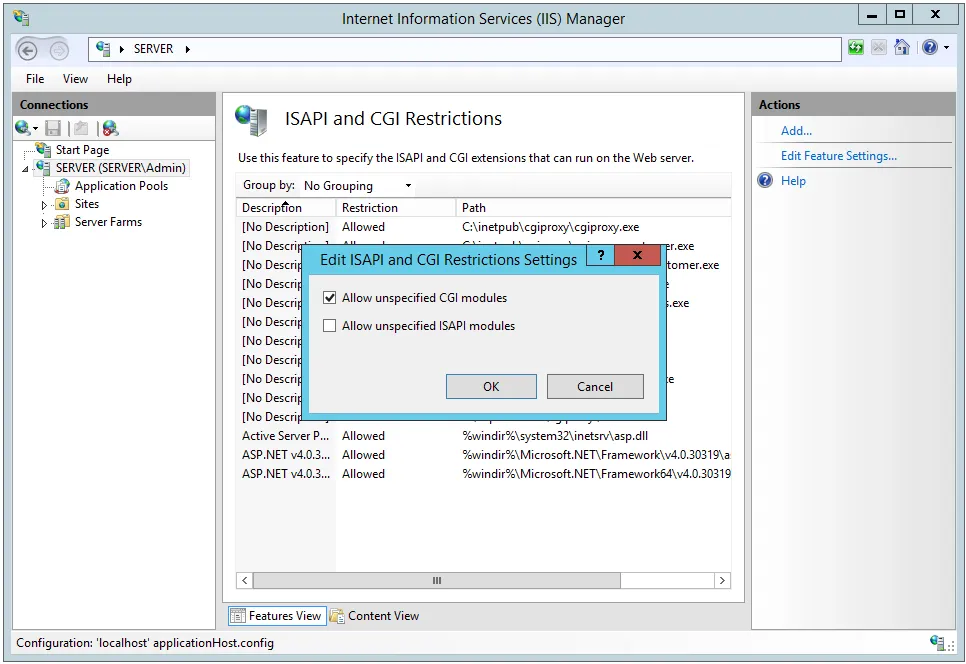The image size is (966, 664).
Task: Open the Group by No Grouping dropdown
Action: (x=357, y=186)
